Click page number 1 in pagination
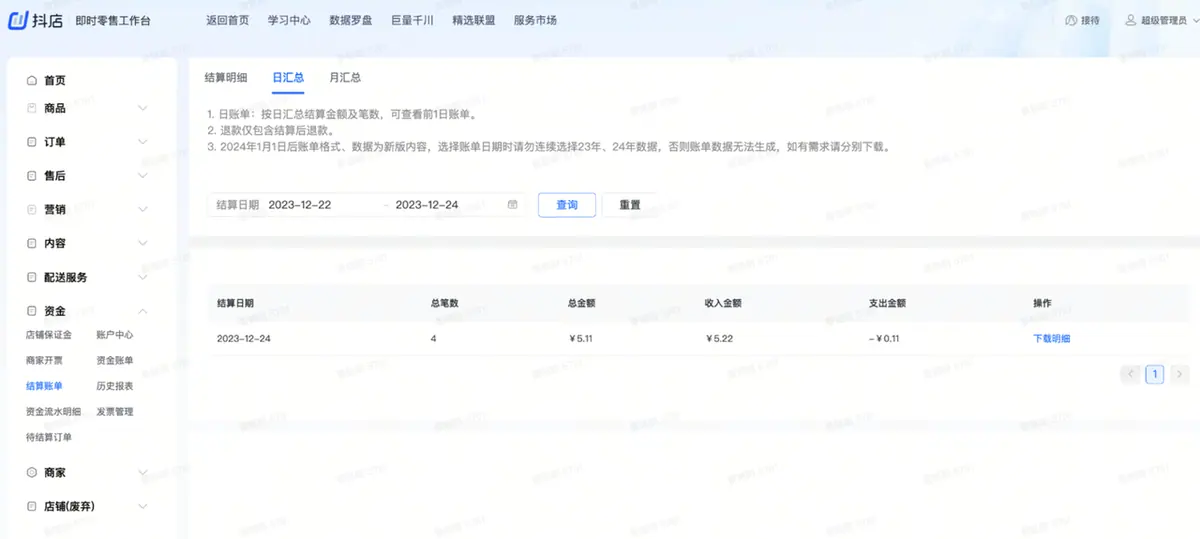Viewport: 1200px width, 539px height. (x=1155, y=374)
